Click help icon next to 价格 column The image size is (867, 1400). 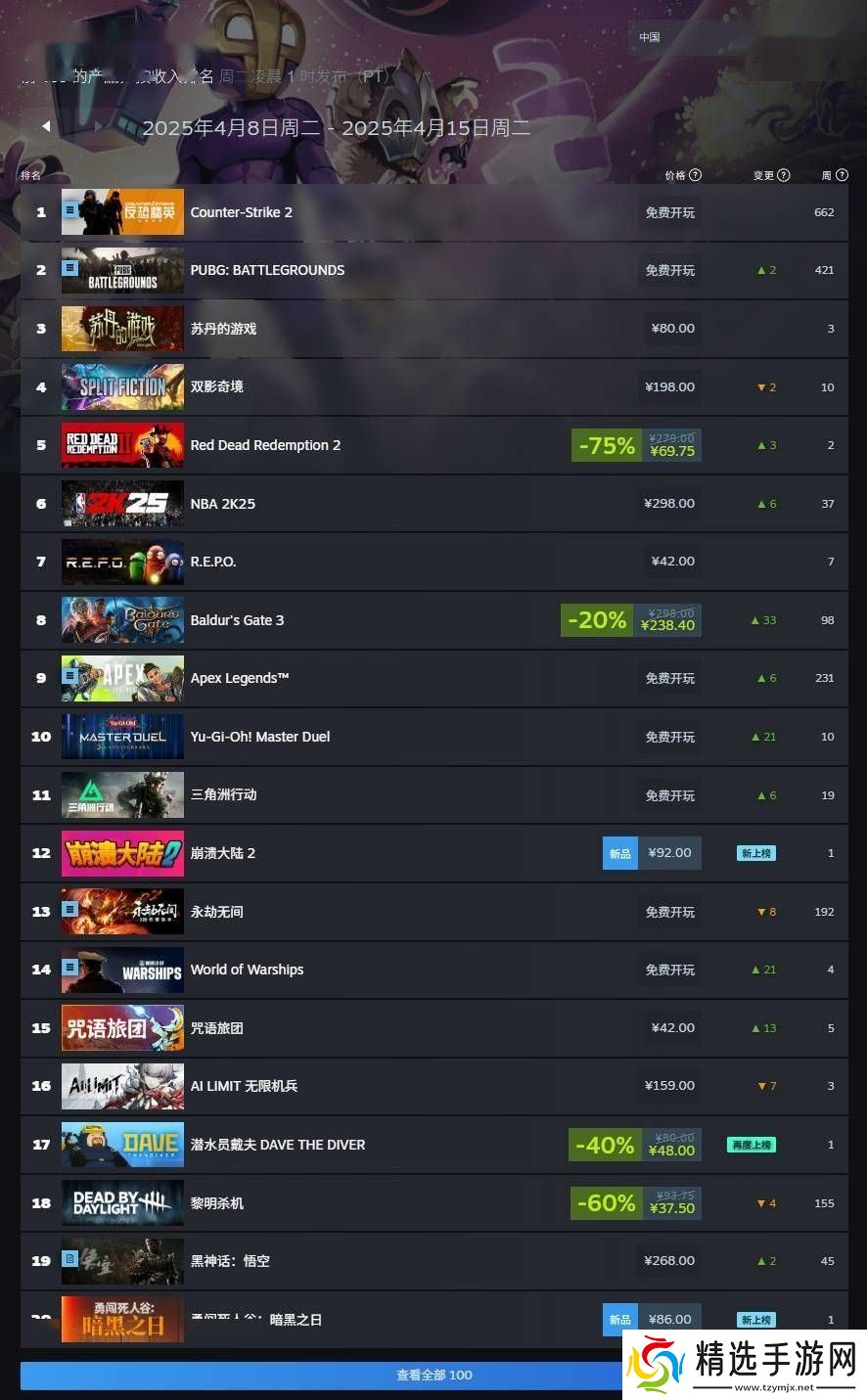click(696, 175)
